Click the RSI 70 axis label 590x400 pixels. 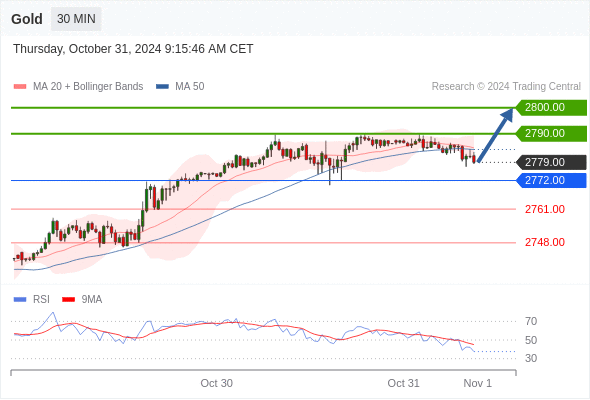pyautogui.click(x=531, y=321)
